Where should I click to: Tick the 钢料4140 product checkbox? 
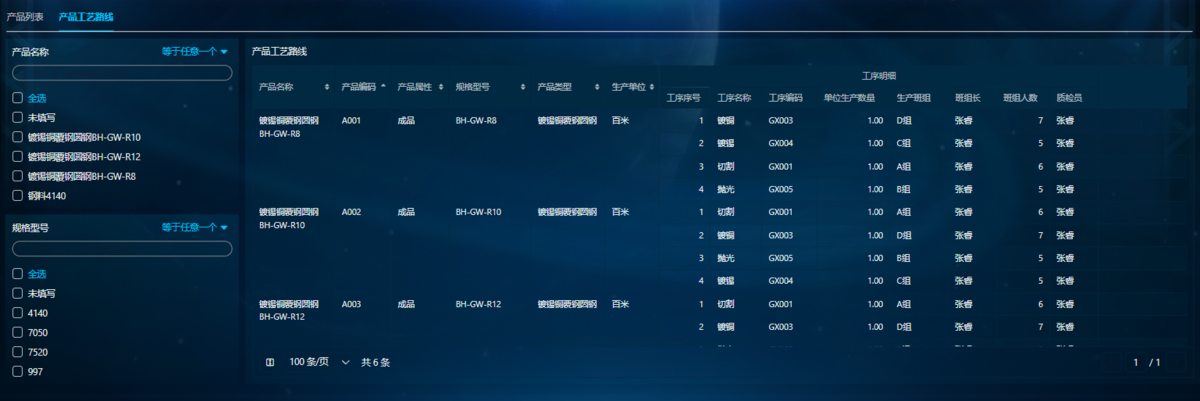tap(17, 196)
